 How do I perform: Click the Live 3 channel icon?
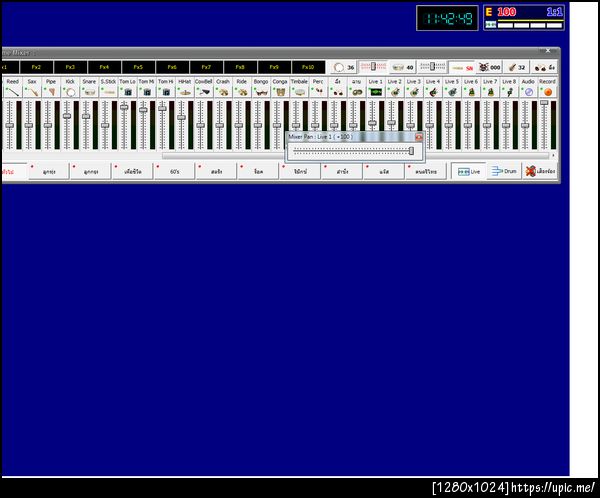pyautogui.click(x=414, y=92)
